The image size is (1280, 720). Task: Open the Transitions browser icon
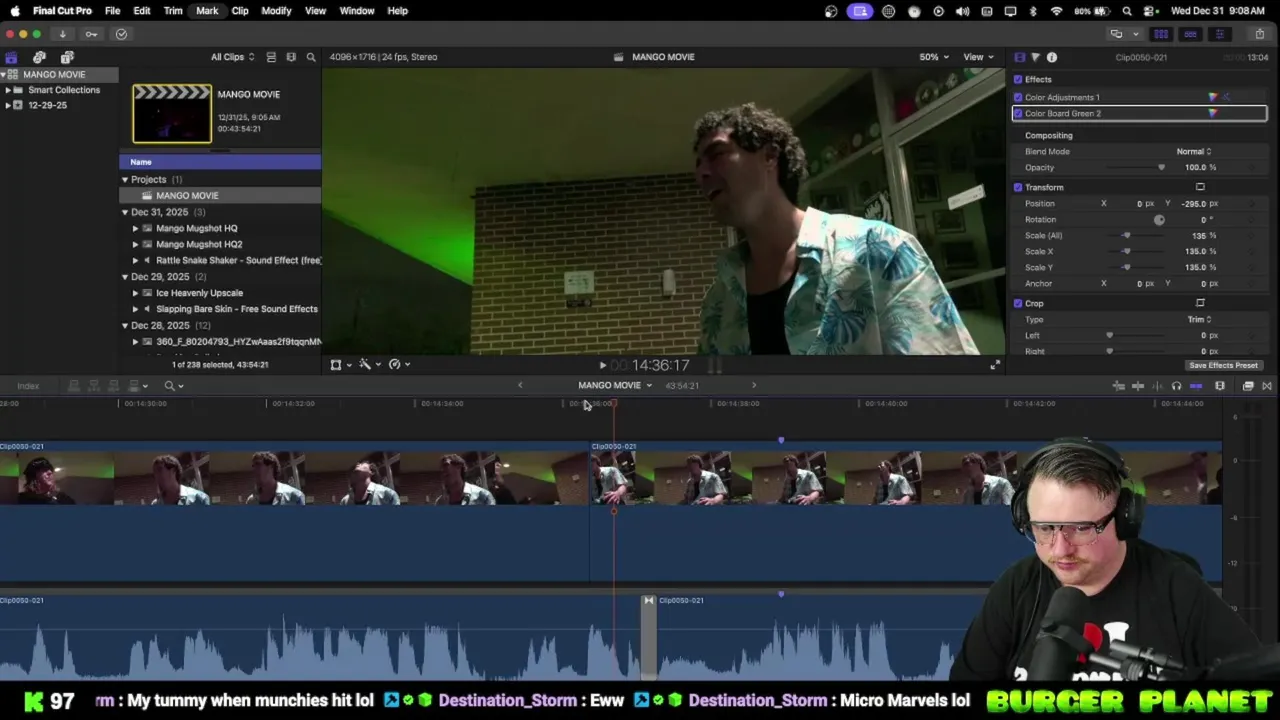(x=1267, y=386)
